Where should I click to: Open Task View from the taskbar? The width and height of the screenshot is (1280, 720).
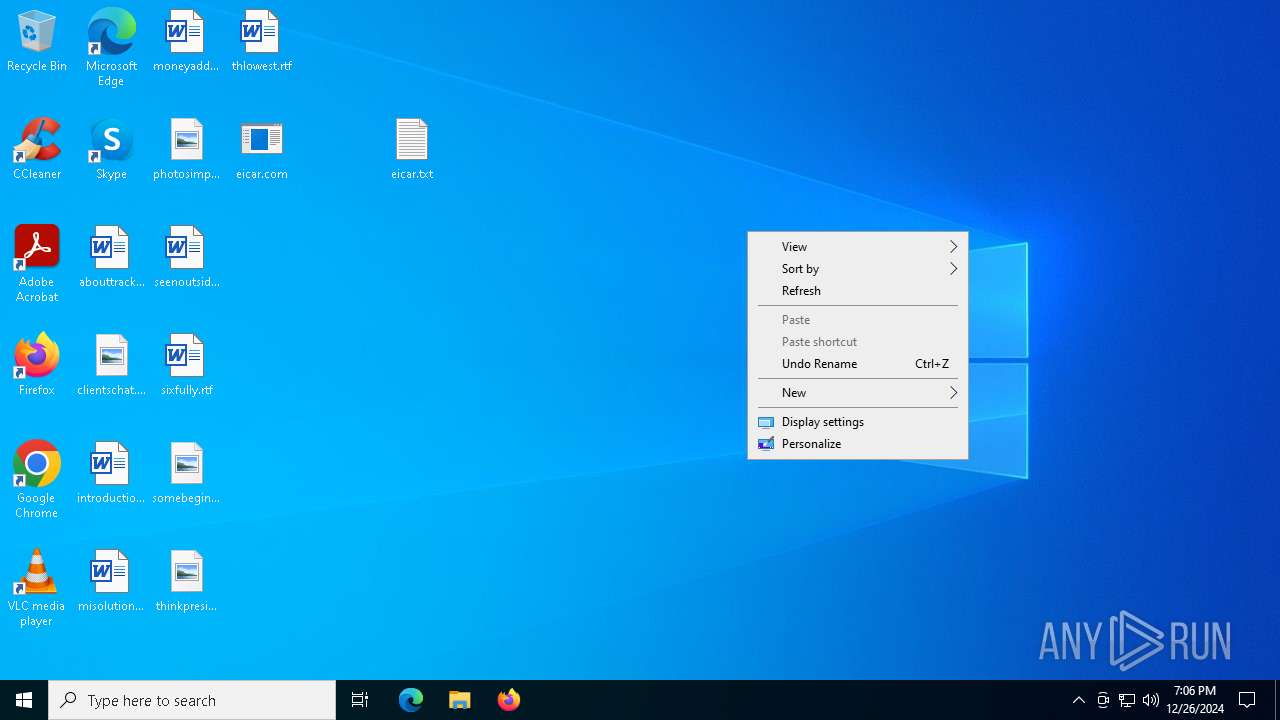click(x=360, y=700)
